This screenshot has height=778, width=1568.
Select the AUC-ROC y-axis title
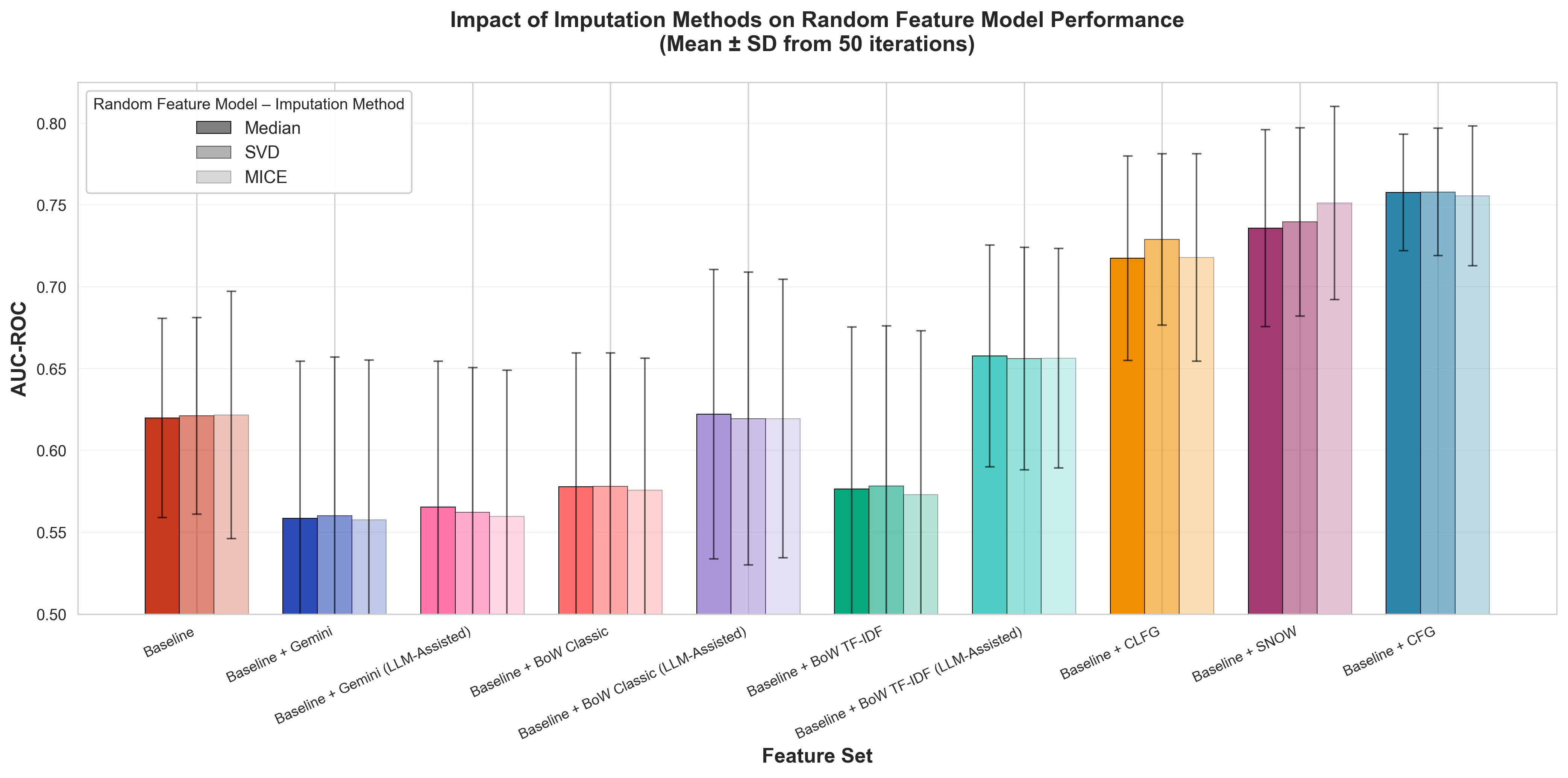pyautogui.click(x=19, y=348)
